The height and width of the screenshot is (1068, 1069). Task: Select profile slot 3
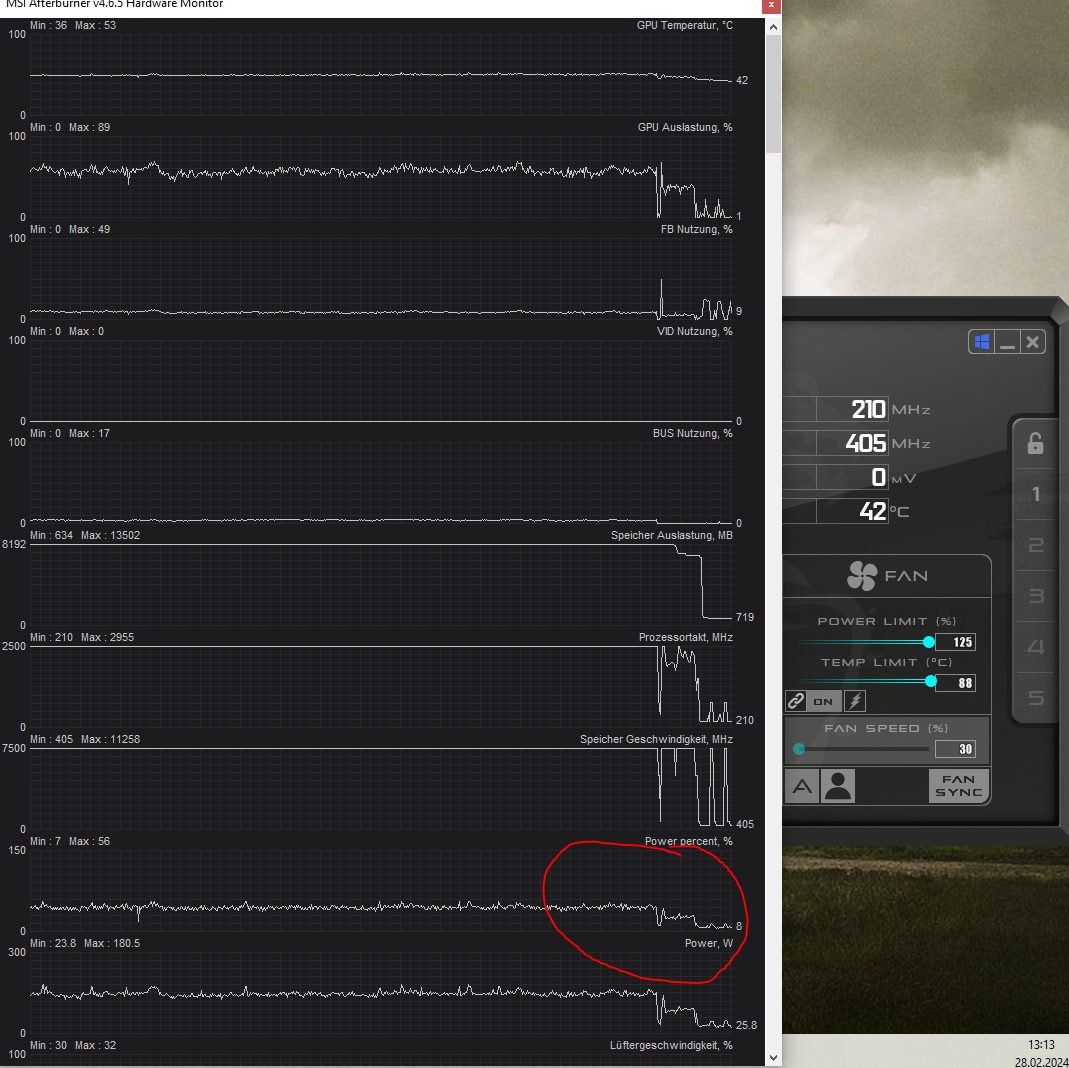pyautogui.click(x=1036, y=596)
